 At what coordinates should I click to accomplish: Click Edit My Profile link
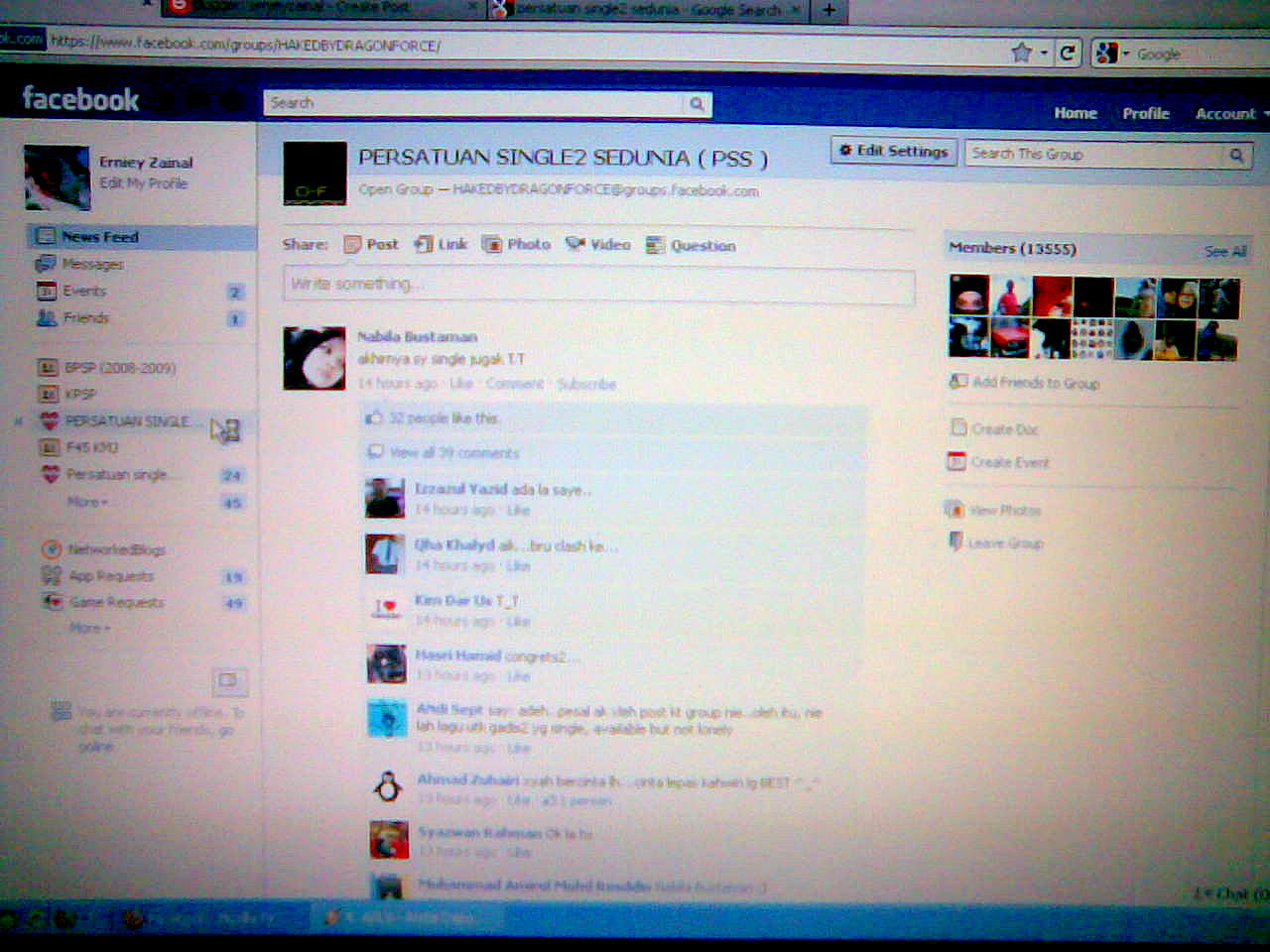143,183
